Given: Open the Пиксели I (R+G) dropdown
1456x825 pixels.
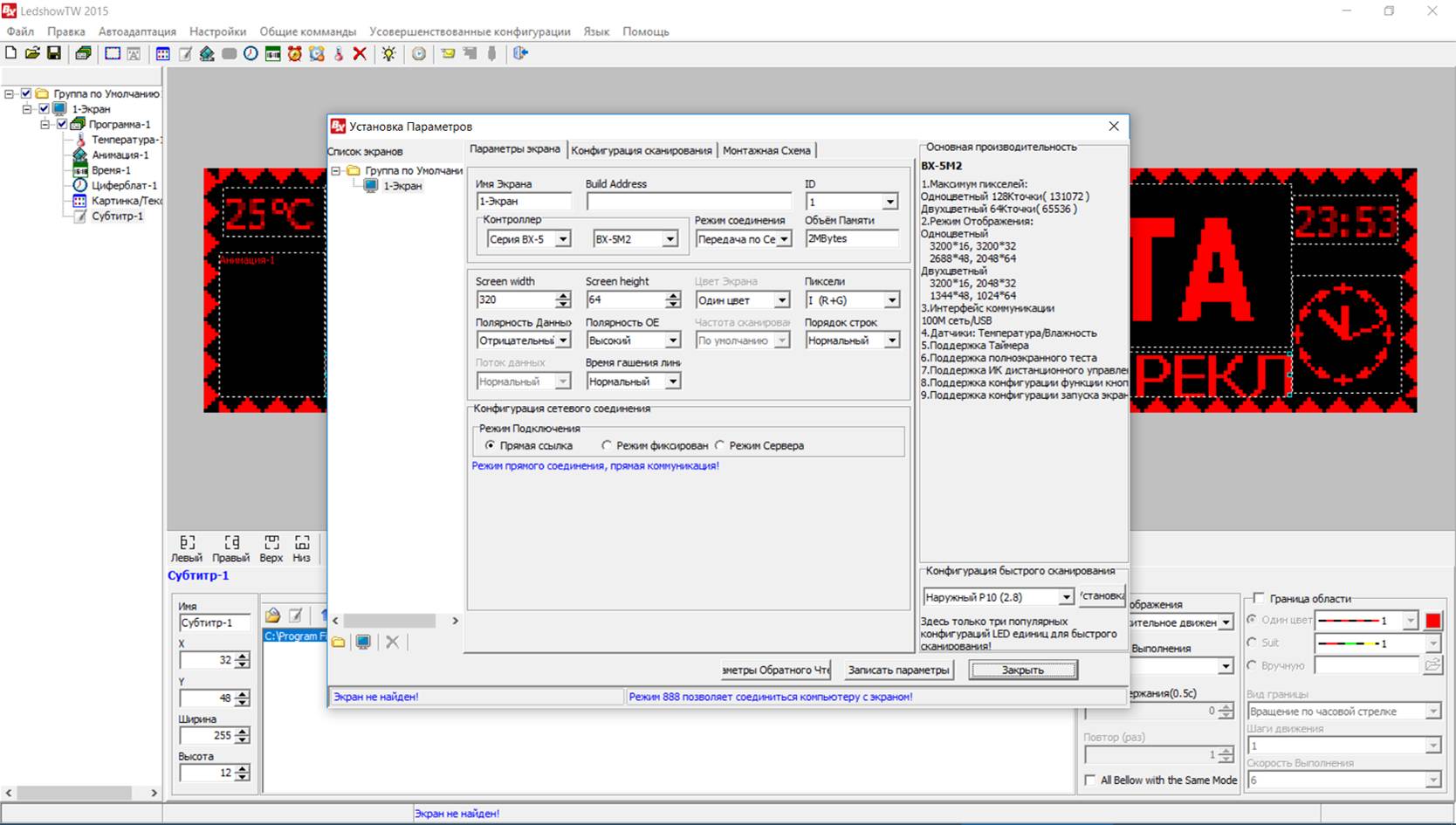Looking at the screenshot, I should (891, 300).
